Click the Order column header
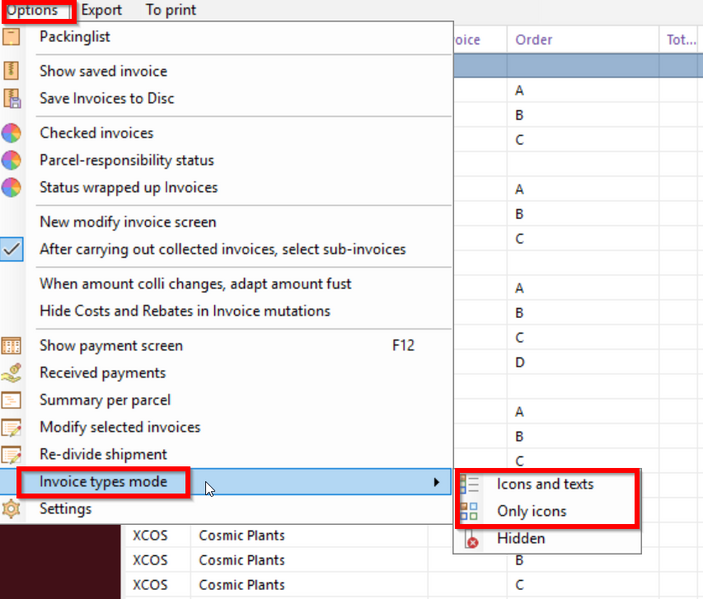703x599 pixels. pos(534,40)
